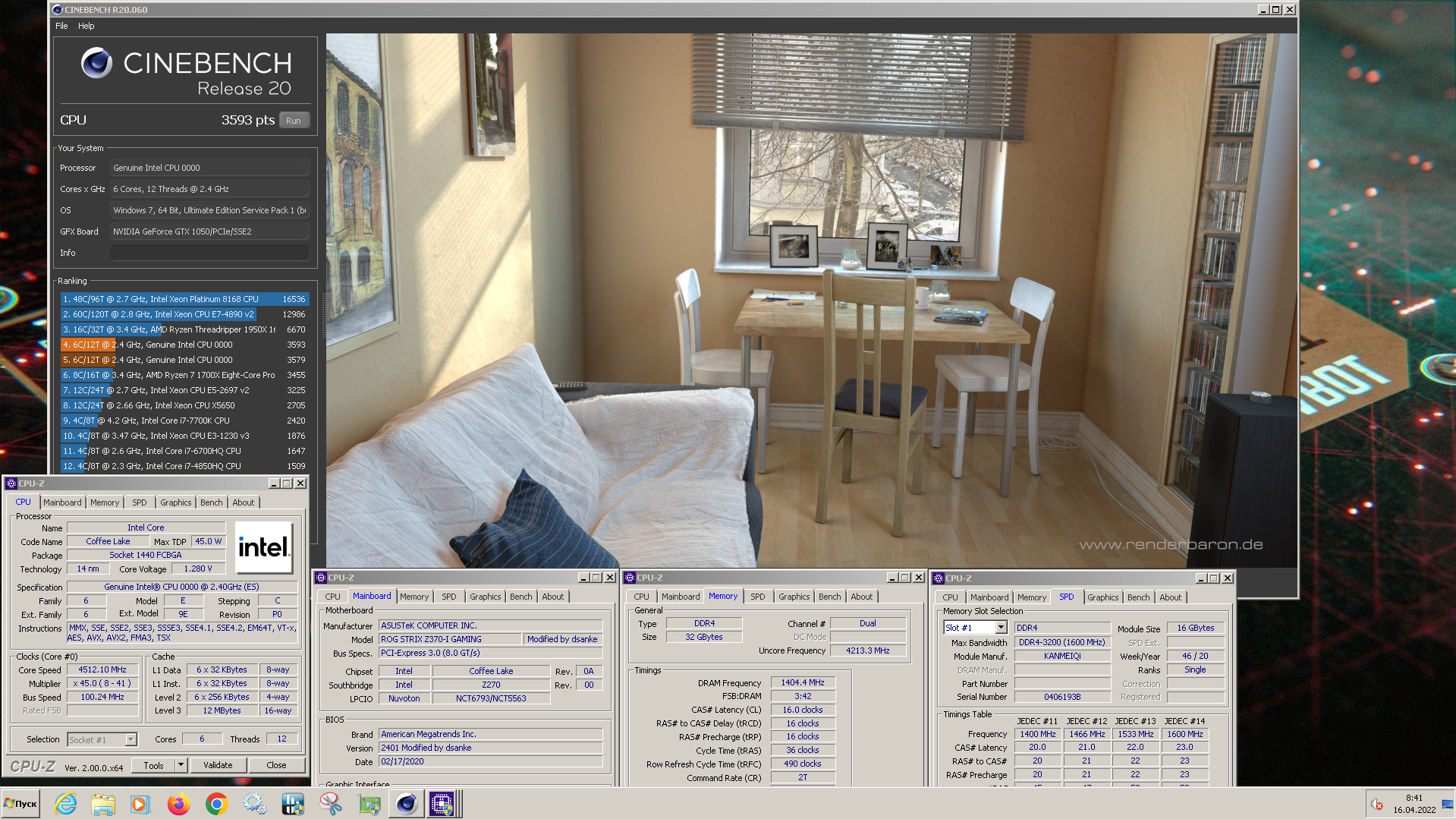Open Google Chrome from the taskbar
Screen dimensions: 1456x819
216,804
